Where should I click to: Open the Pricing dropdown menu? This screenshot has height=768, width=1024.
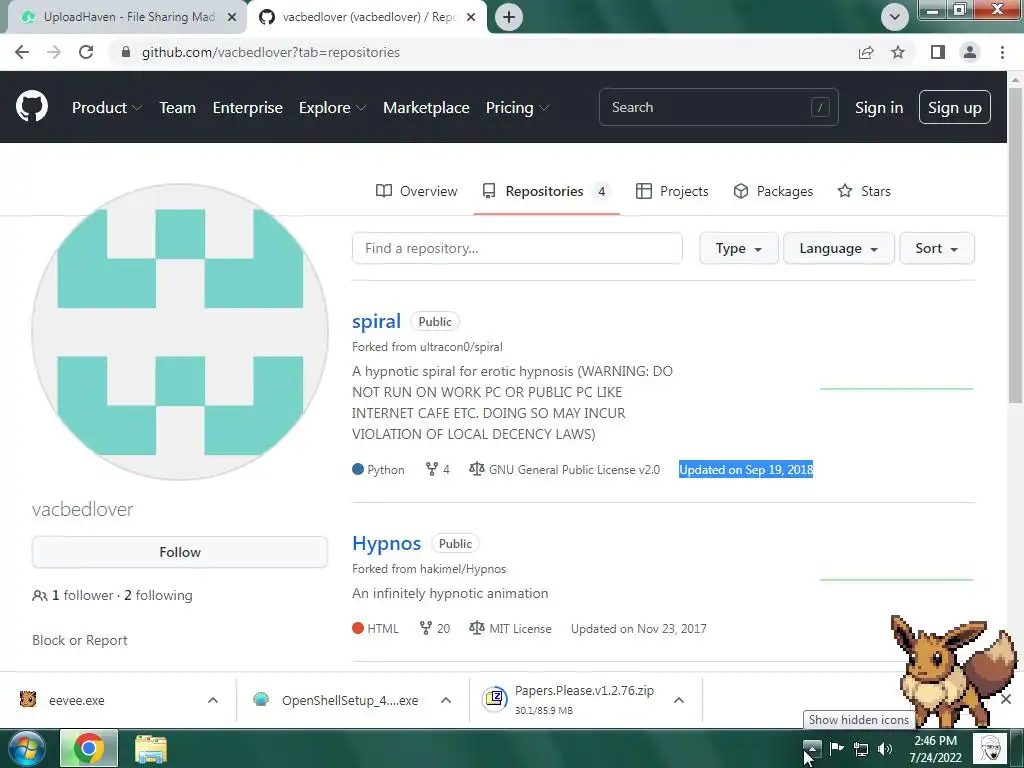point(517,108)
